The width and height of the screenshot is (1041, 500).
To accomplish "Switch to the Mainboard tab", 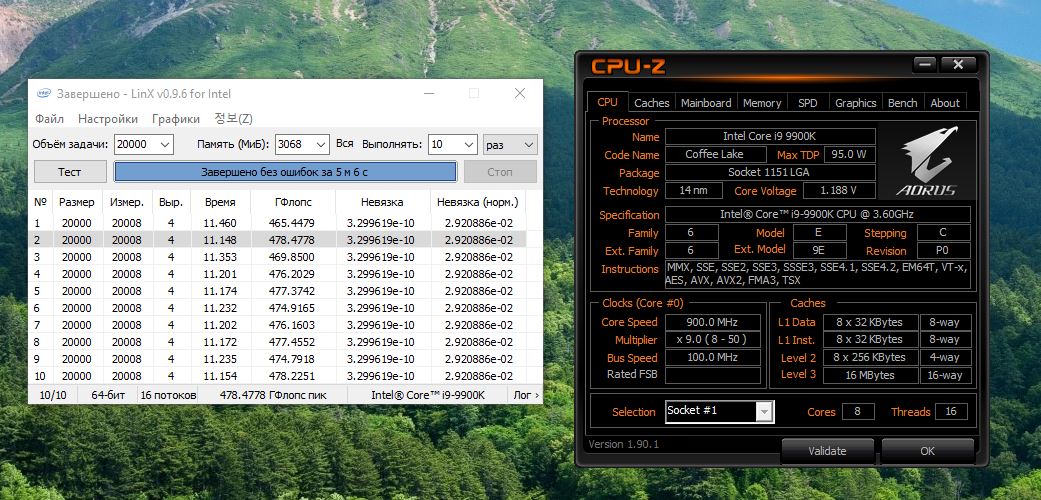I will pos(706,103).
